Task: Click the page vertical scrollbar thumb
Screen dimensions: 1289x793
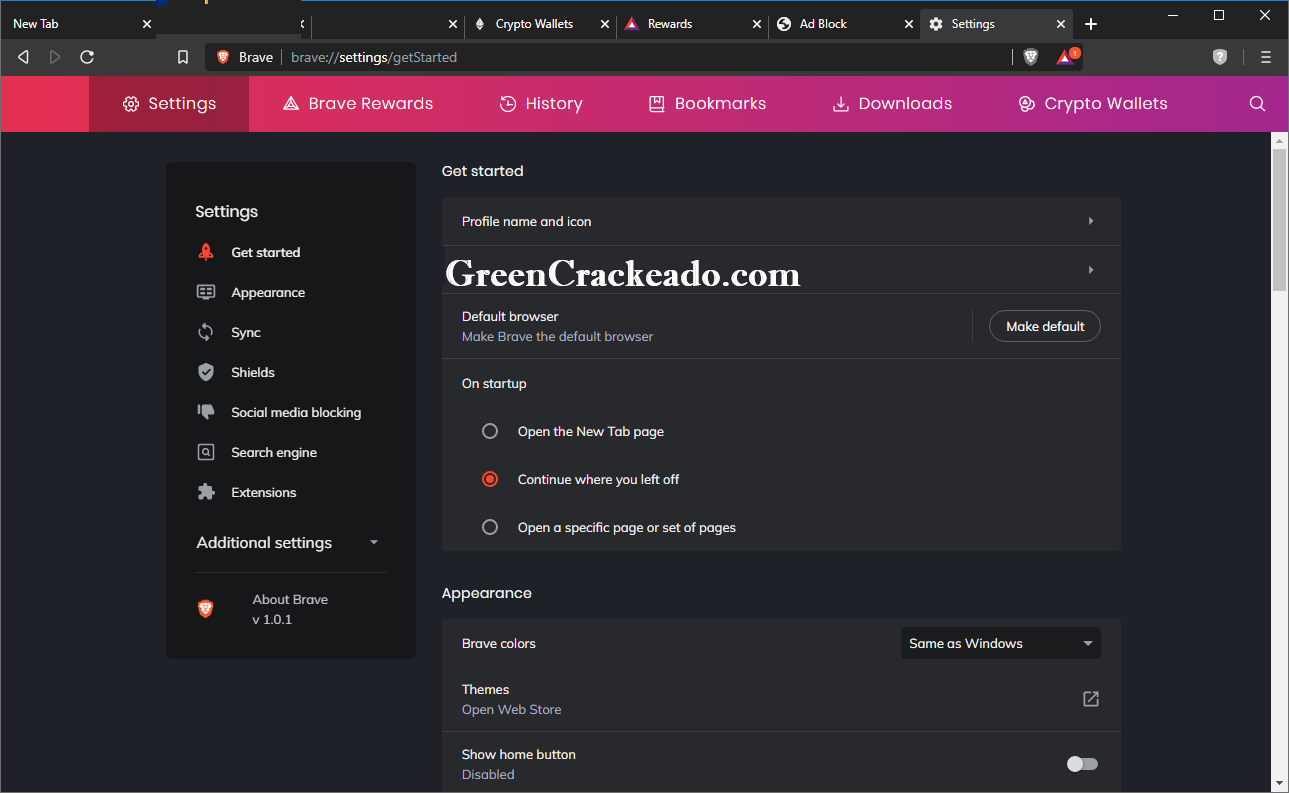Action: (1280, 220)
